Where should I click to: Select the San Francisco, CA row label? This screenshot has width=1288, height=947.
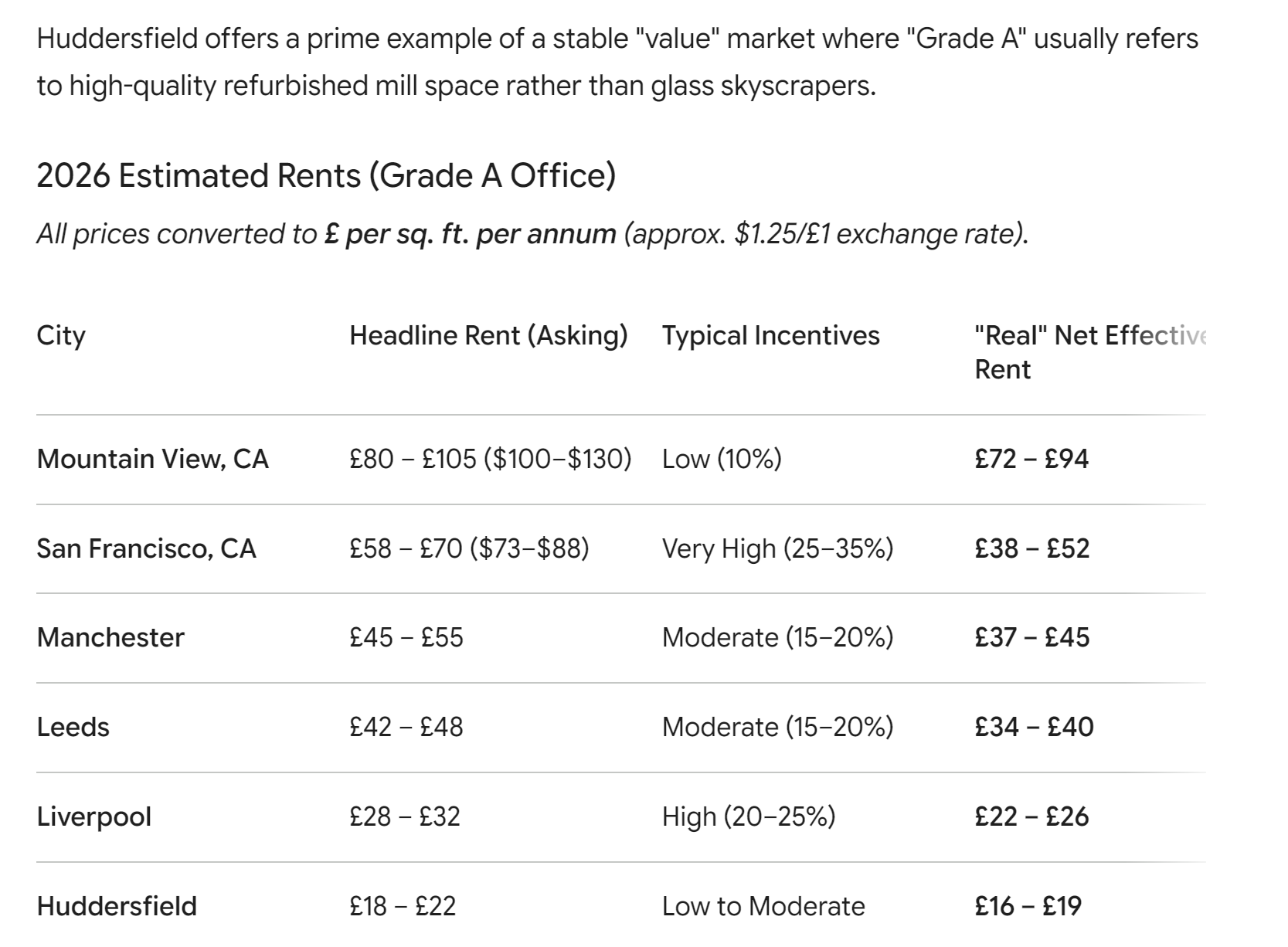coord(146,549)
